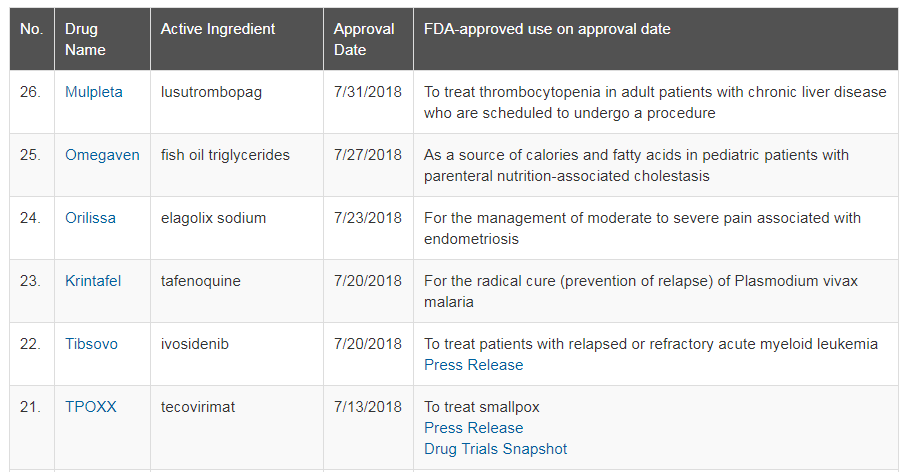Click the 7/23/2018 approval date cell
905x472 pixels.
click(x=368, y=228)
